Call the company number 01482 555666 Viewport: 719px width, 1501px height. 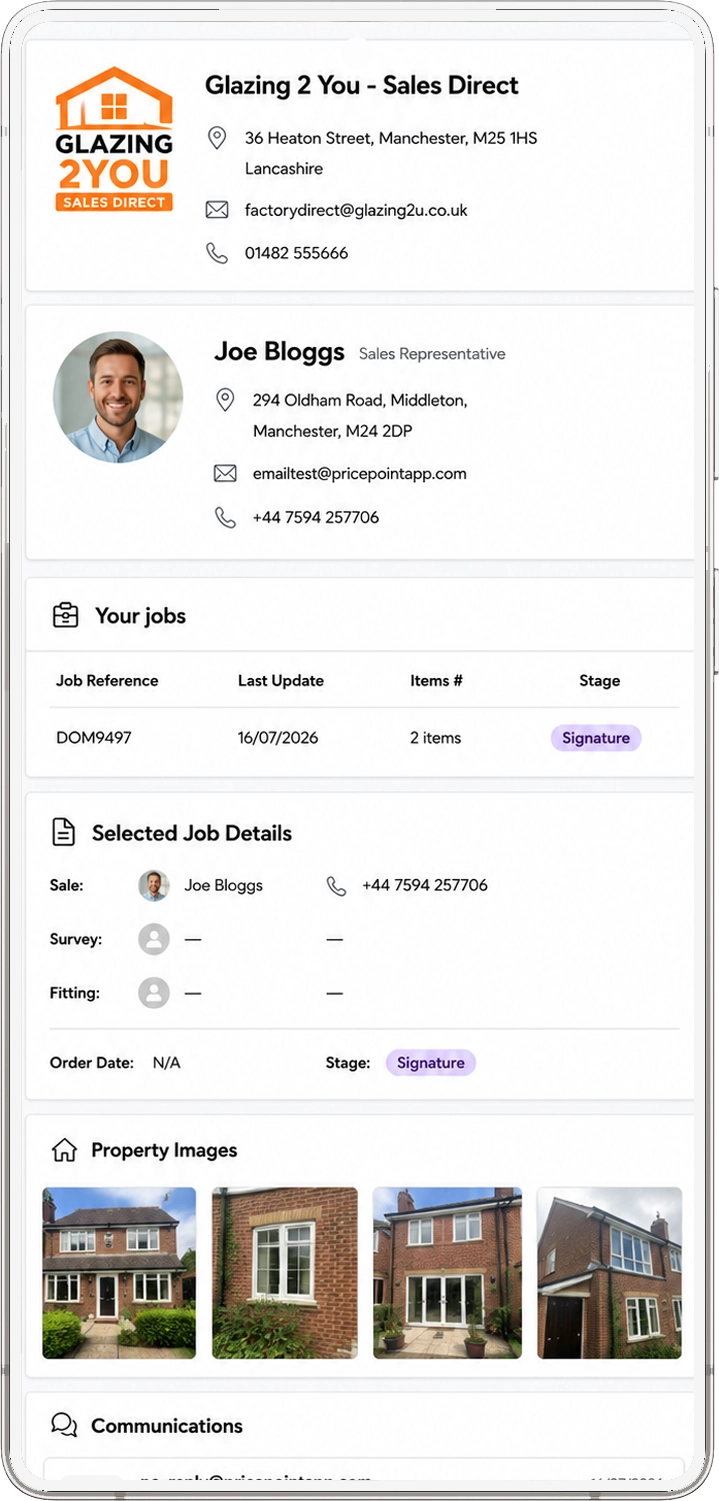click(x=297, y=253)
